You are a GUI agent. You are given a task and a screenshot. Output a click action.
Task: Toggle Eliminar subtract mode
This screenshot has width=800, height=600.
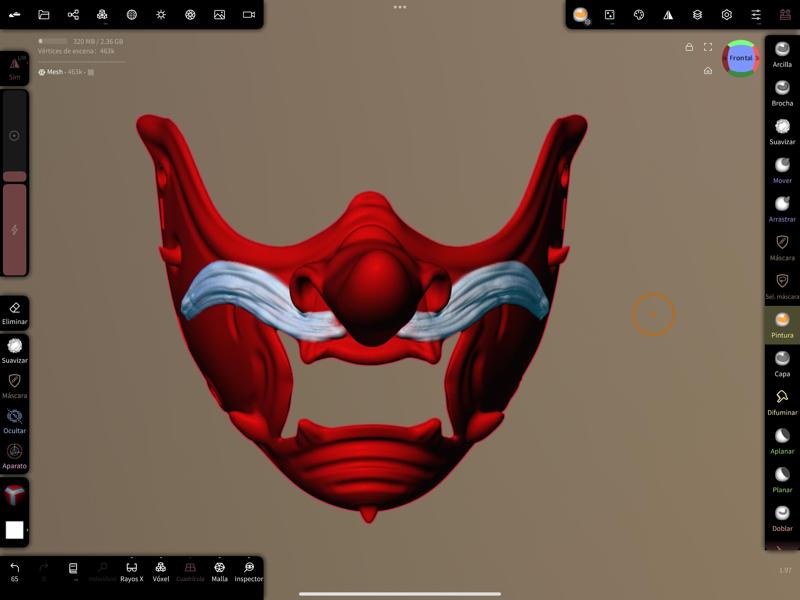point(14,313)
